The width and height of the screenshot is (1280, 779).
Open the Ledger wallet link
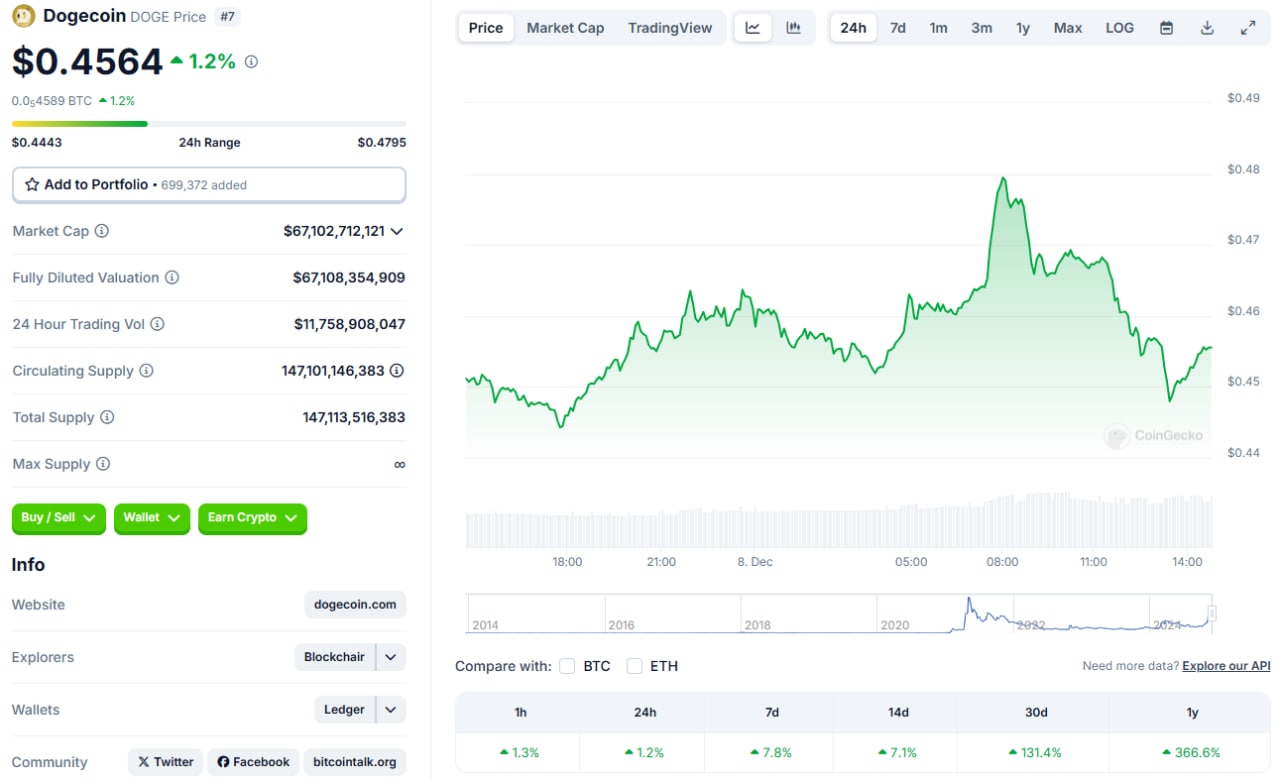(x=345, y=710)
